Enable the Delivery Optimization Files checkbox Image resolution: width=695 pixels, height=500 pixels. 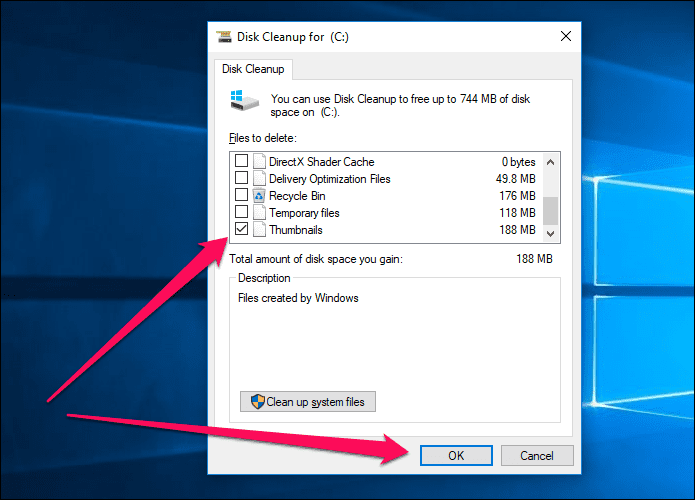point(241,177)
